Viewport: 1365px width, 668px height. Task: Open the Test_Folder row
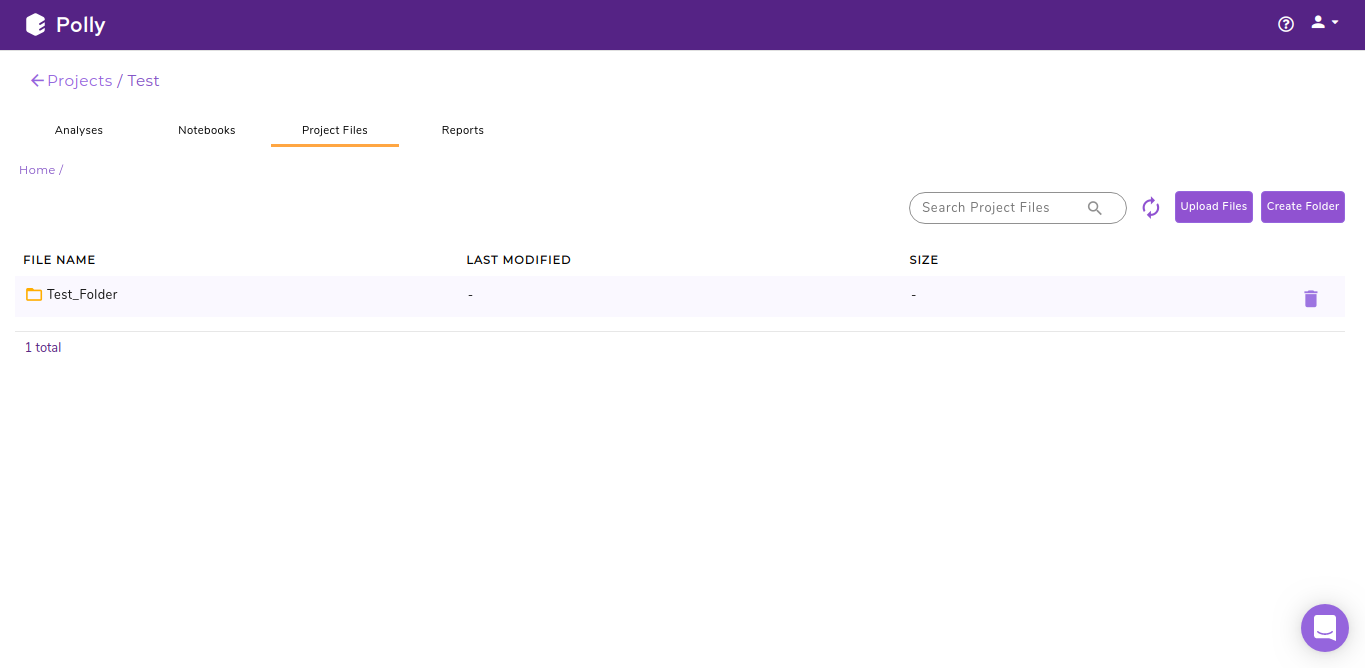pyautogui.click(x=82, y=294)
